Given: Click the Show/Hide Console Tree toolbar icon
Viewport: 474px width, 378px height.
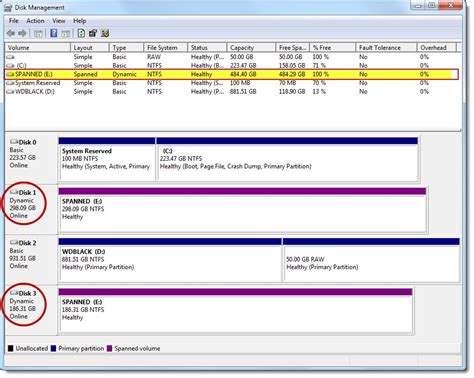Looking at the screenshot, I should 38,33.
